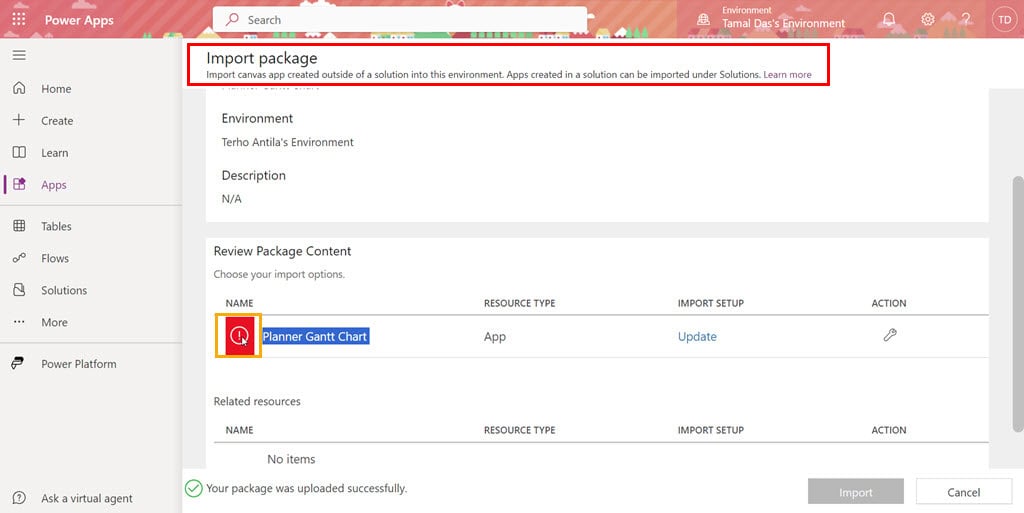Open TD account avatar

coord(1004,20)
